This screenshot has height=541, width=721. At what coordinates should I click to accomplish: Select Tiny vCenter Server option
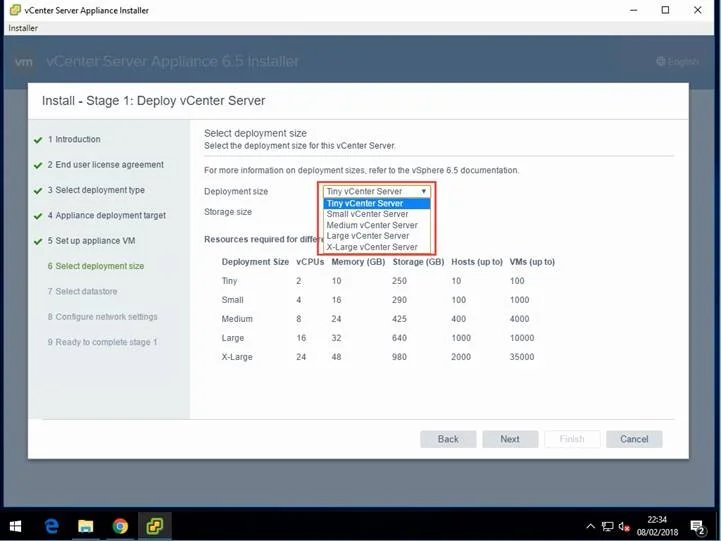pos(377,203)
